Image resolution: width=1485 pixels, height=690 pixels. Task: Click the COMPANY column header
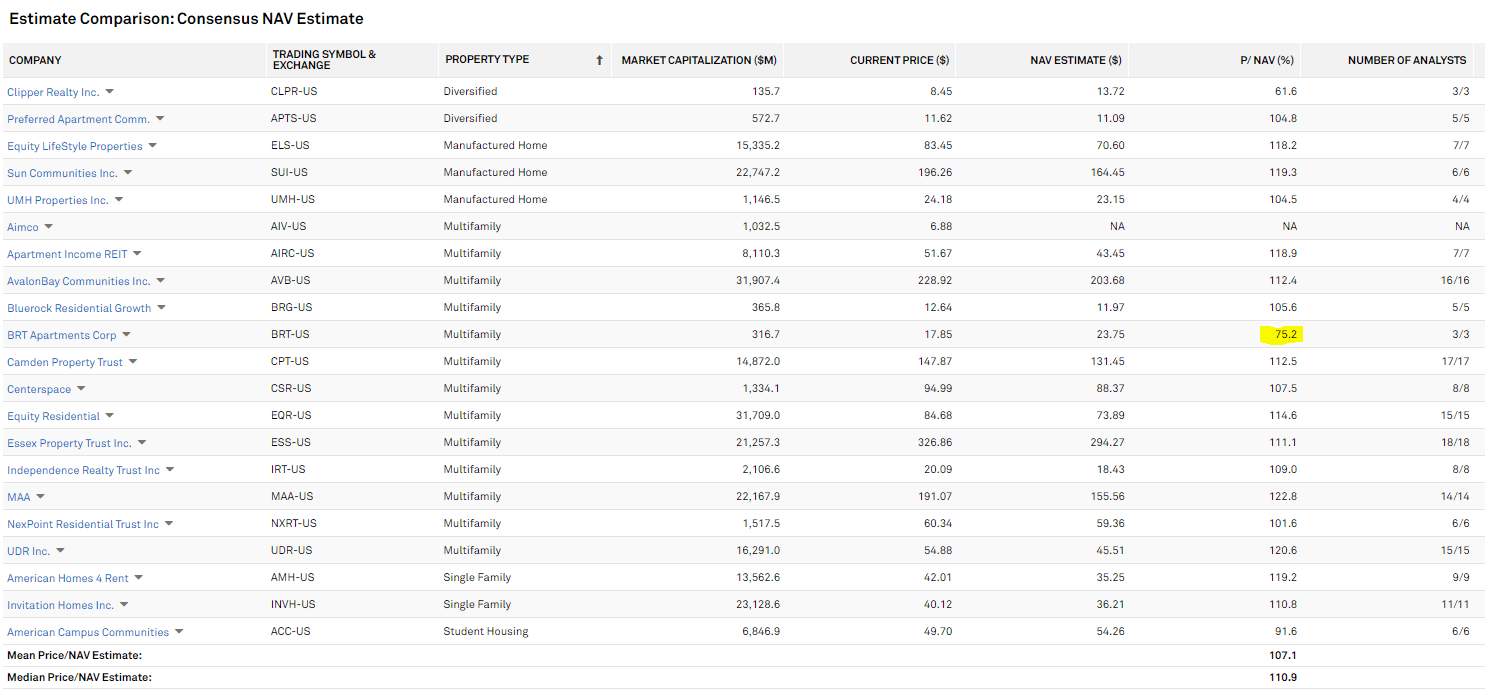click(35, 60)
